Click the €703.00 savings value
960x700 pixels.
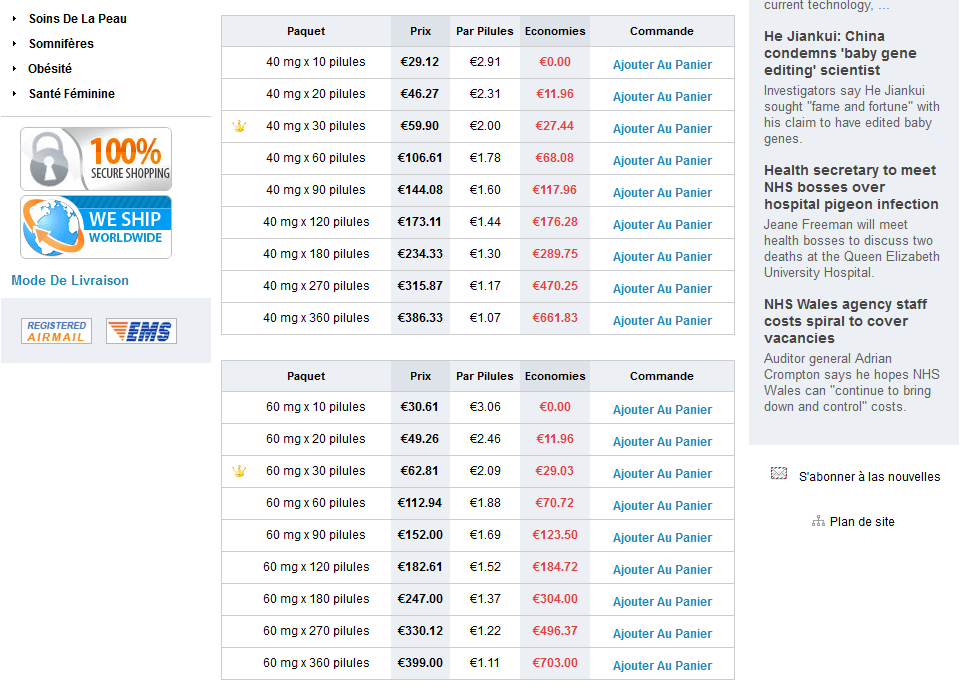555,663
